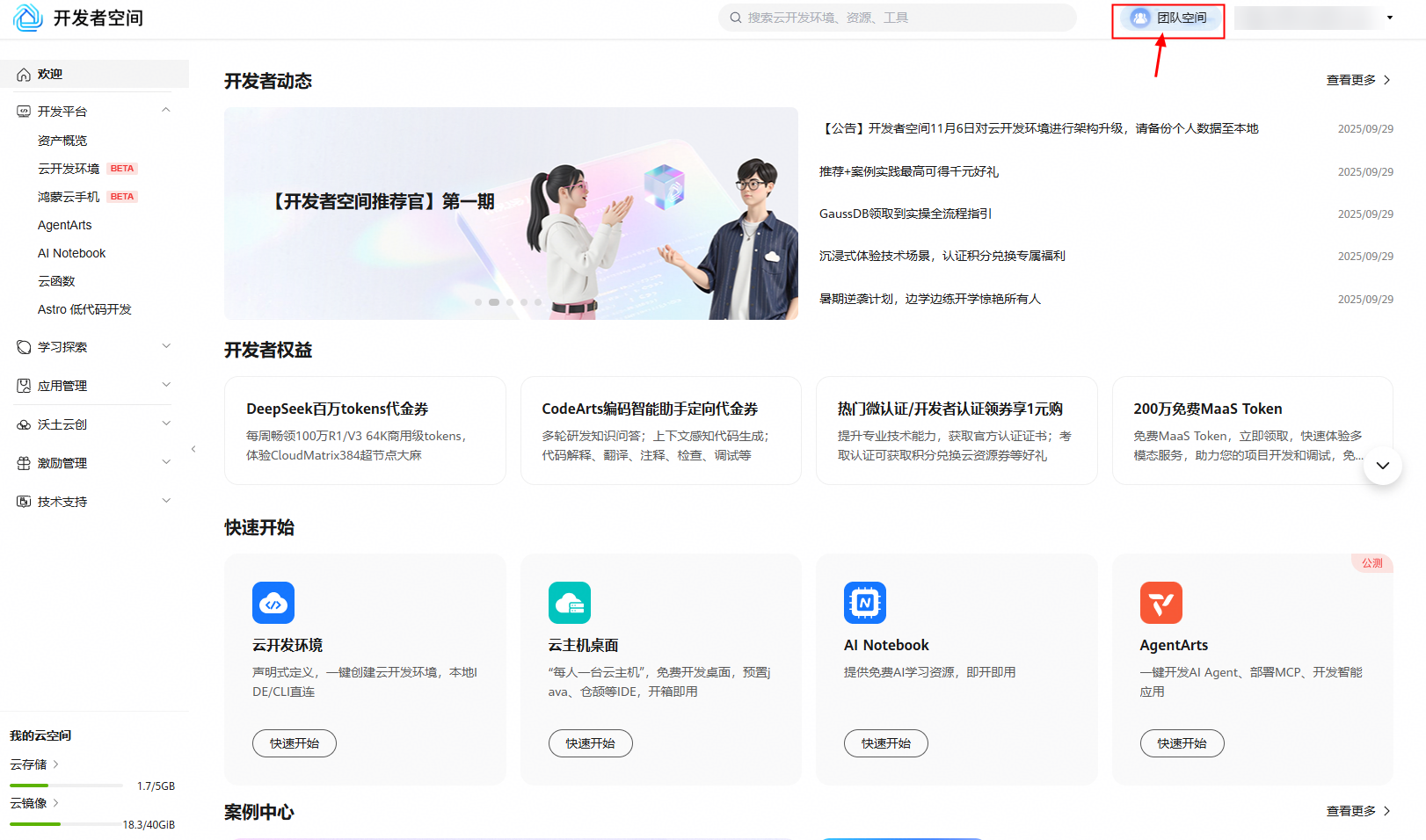Click the 开发者空间 cloud logo icon

click(28, 18)
